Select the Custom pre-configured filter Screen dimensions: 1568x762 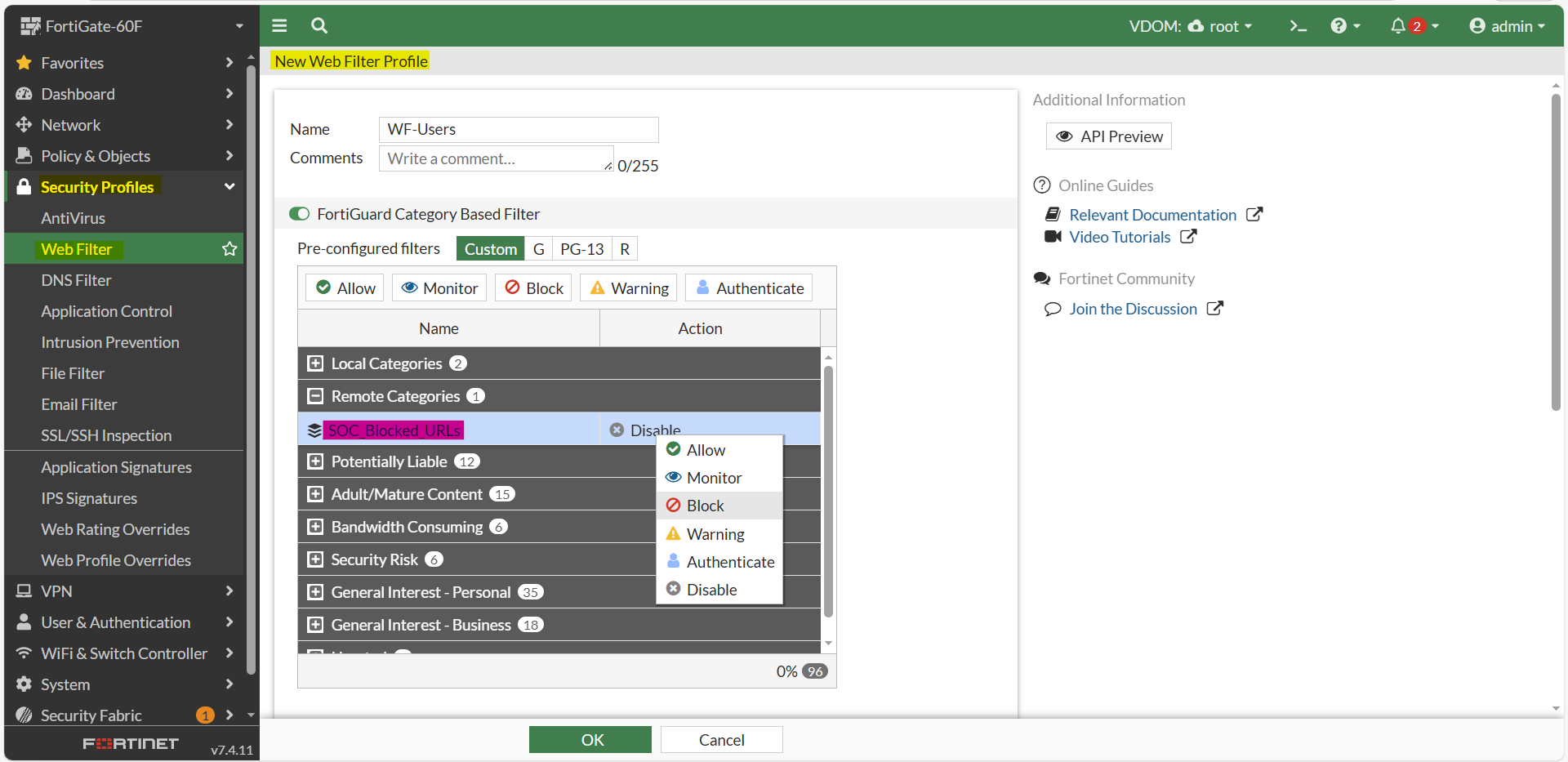491,249
